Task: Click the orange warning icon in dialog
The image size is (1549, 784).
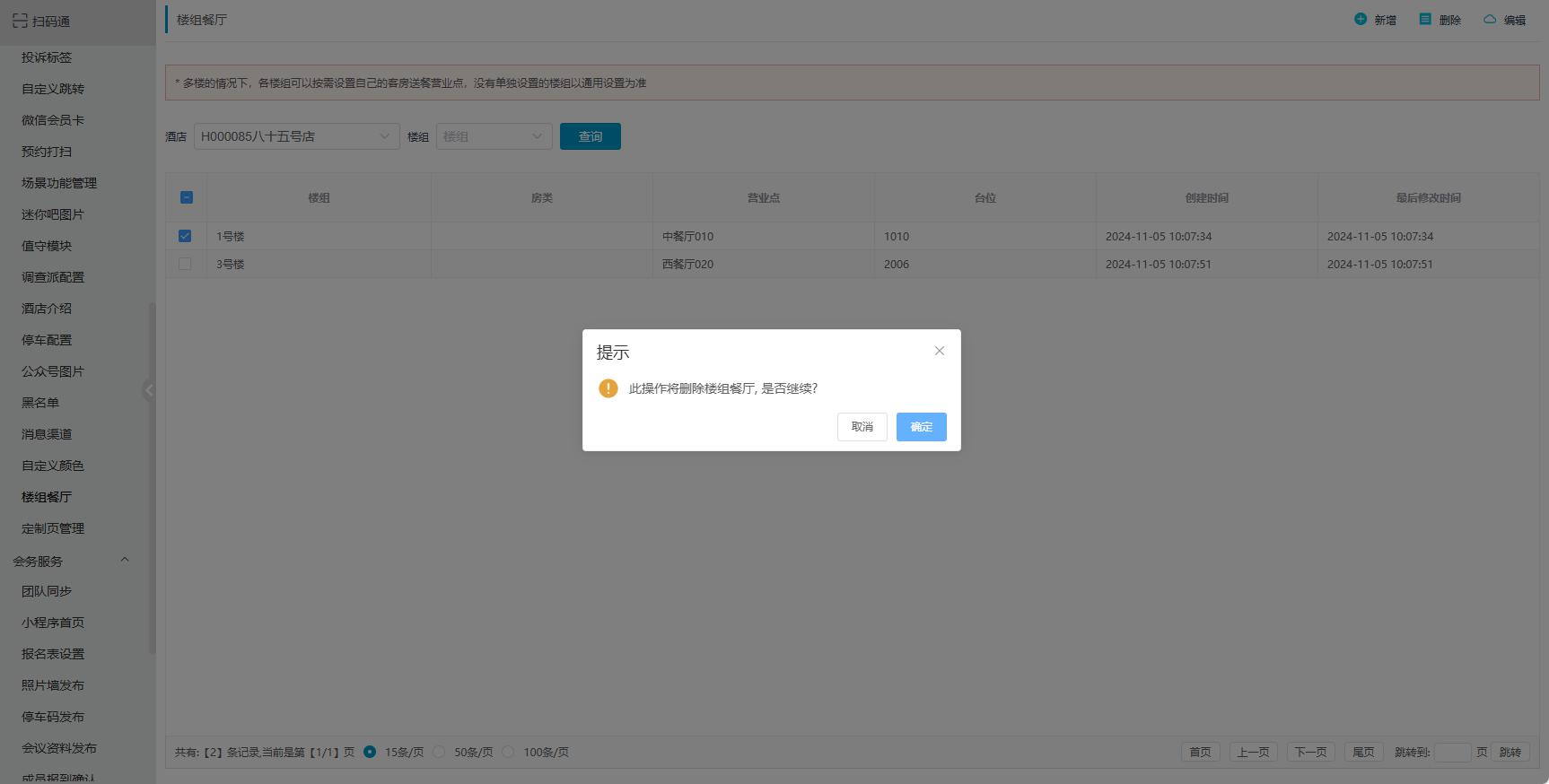Action: [608, 388]
